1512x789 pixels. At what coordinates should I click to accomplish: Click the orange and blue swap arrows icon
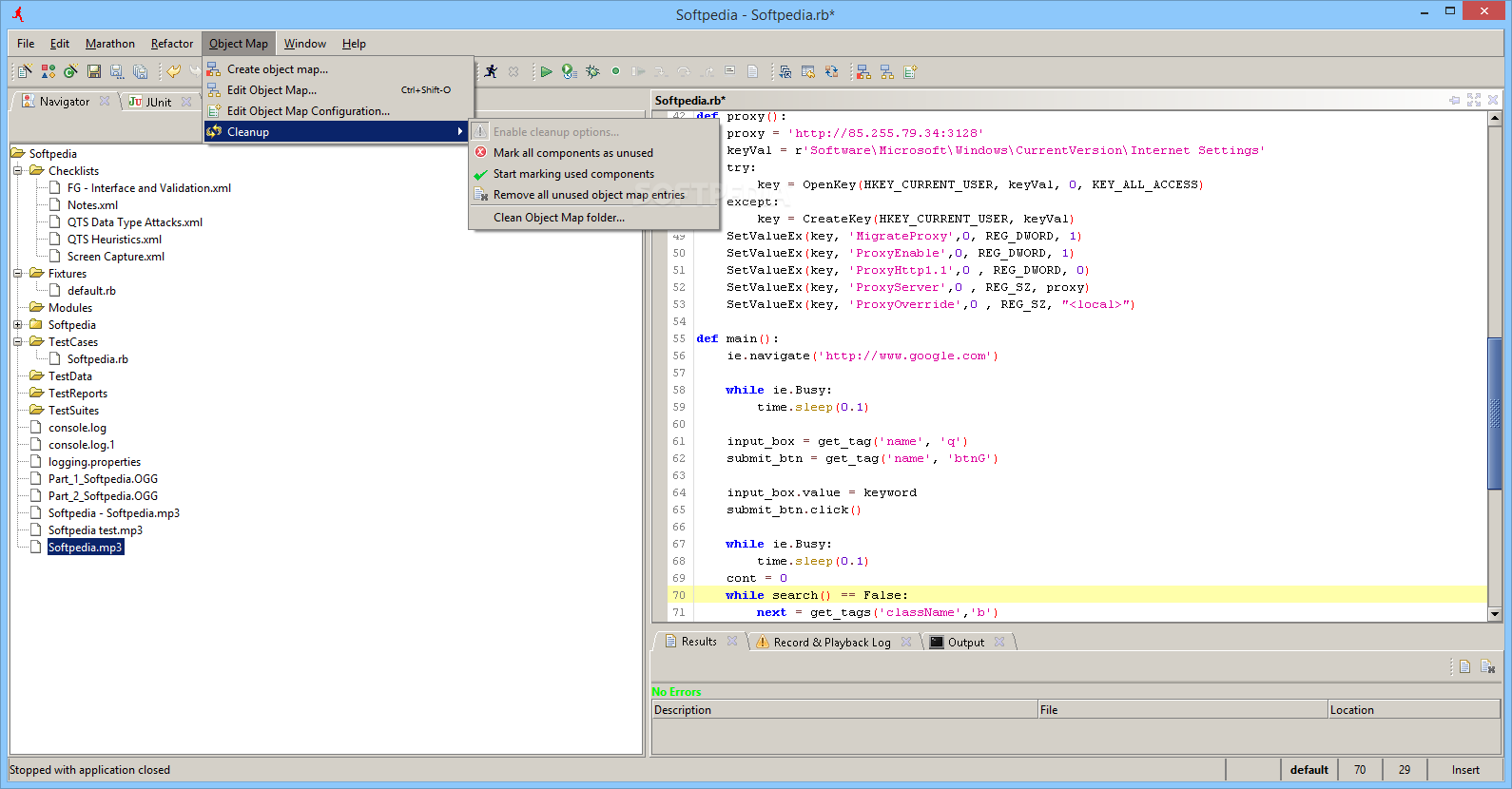coord(831,71)
